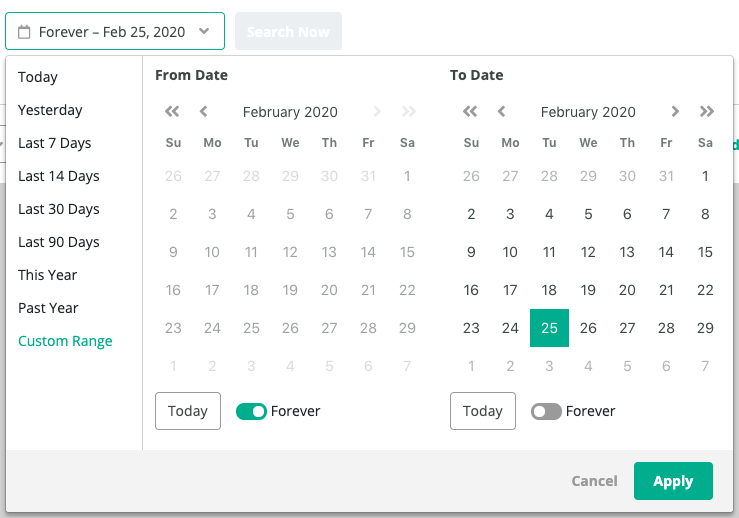739x518 pixels.
Task: Jump forward one year in To Date calendar
Action: pos(706,112)
